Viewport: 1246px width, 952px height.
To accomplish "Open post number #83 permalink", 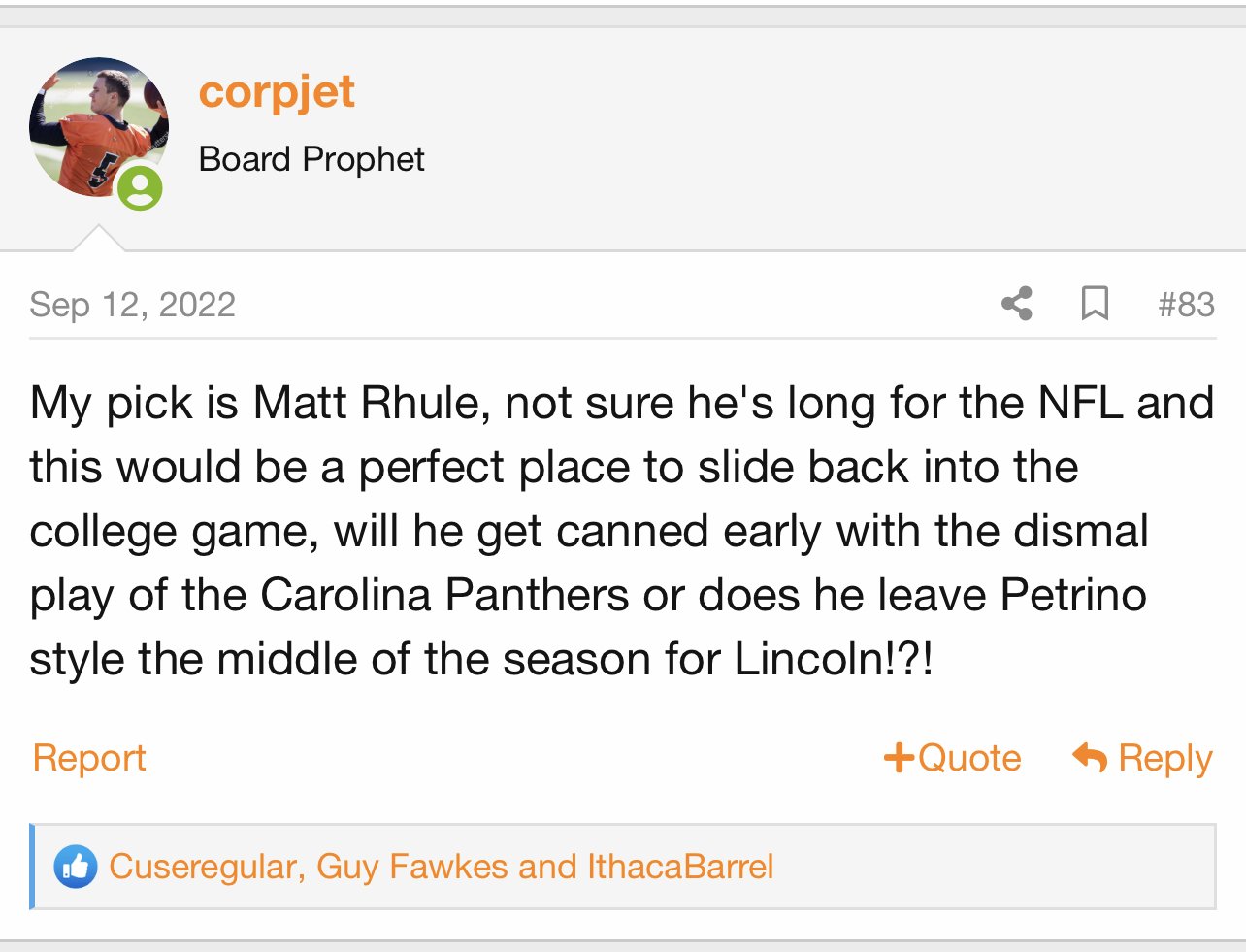I will [x=1186, y=305].
